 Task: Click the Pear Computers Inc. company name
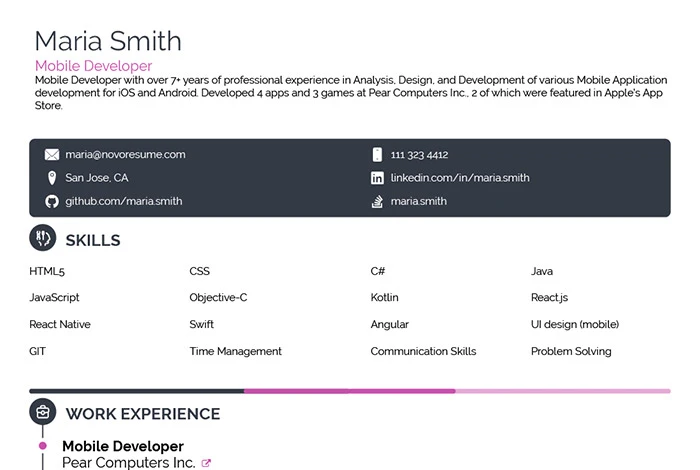click(x=128, y=463)
